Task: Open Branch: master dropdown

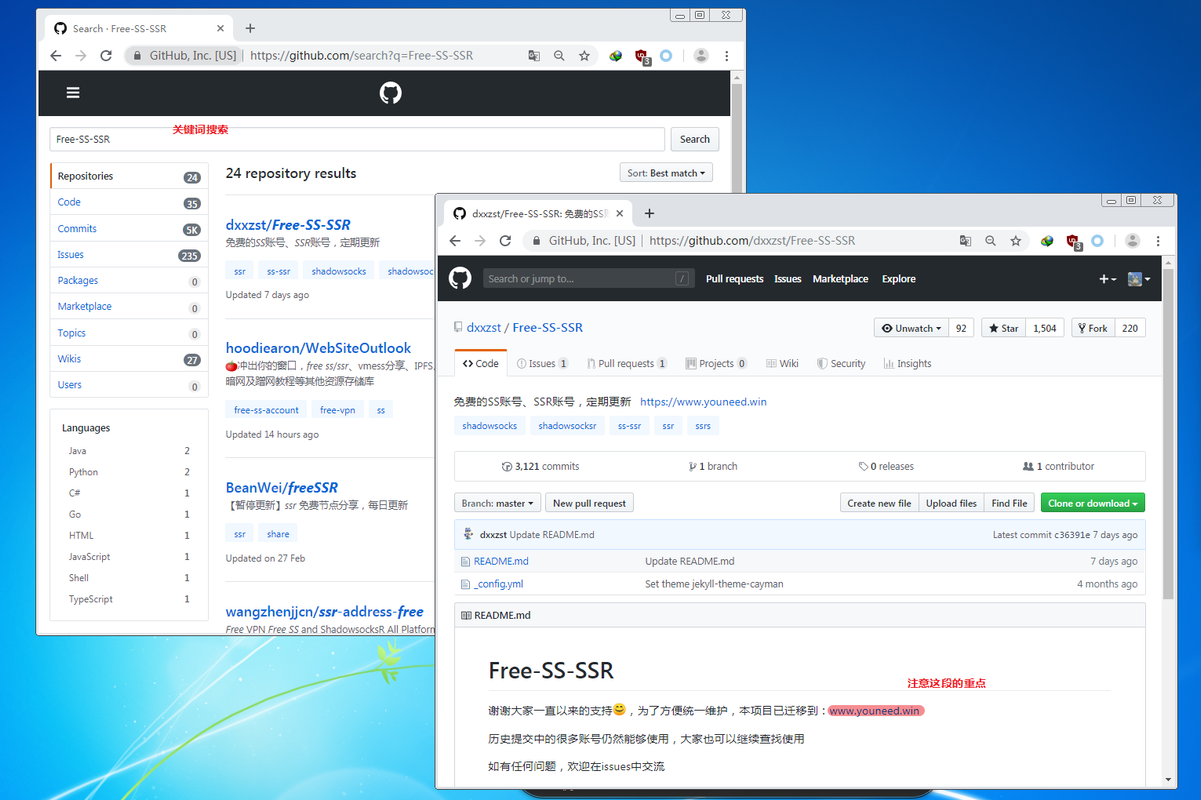Action: [497, 503]
